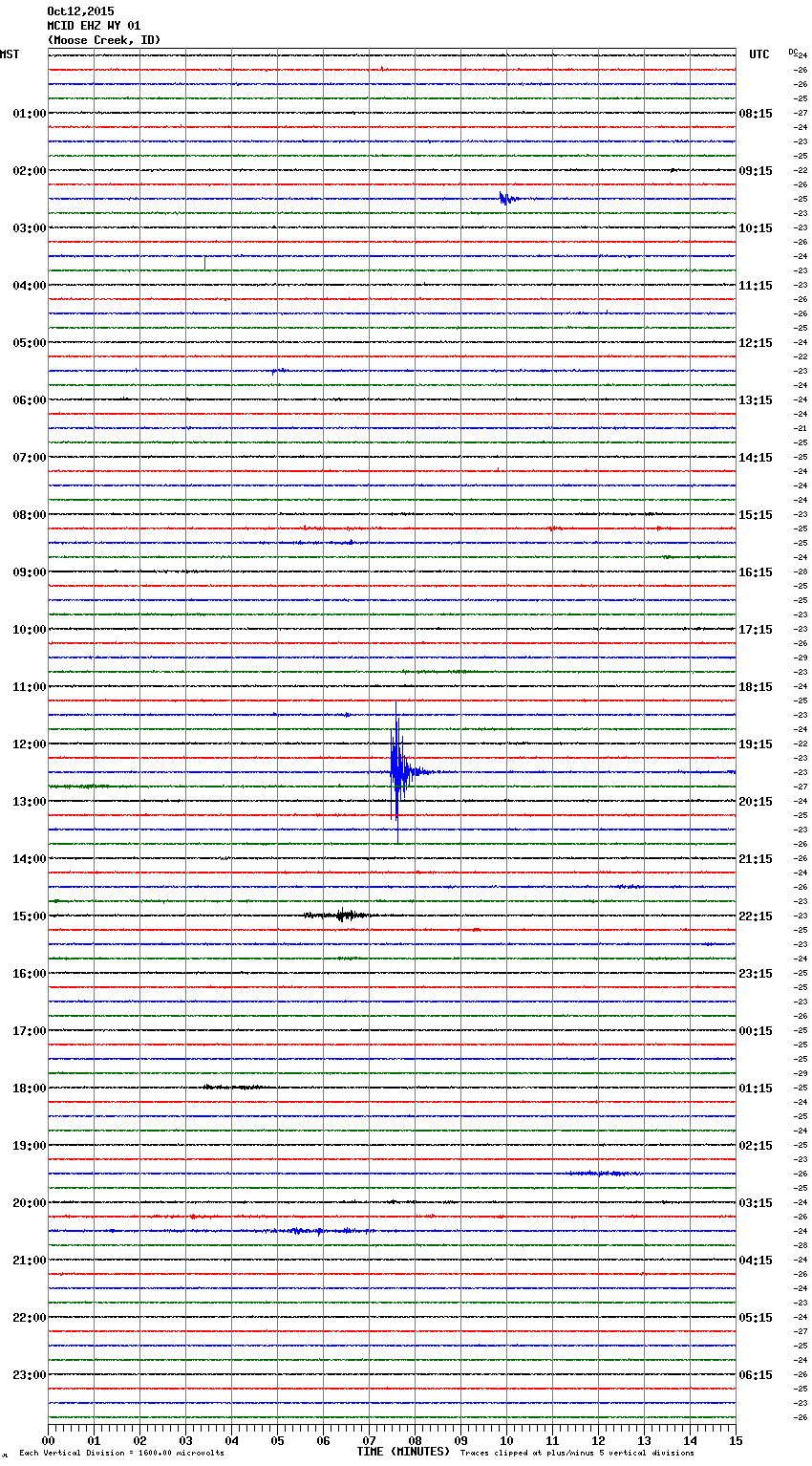Click minute-axis tick label 13
Image resolution: width=812 pixels, height=1466 pixels.
(645, 1440)
